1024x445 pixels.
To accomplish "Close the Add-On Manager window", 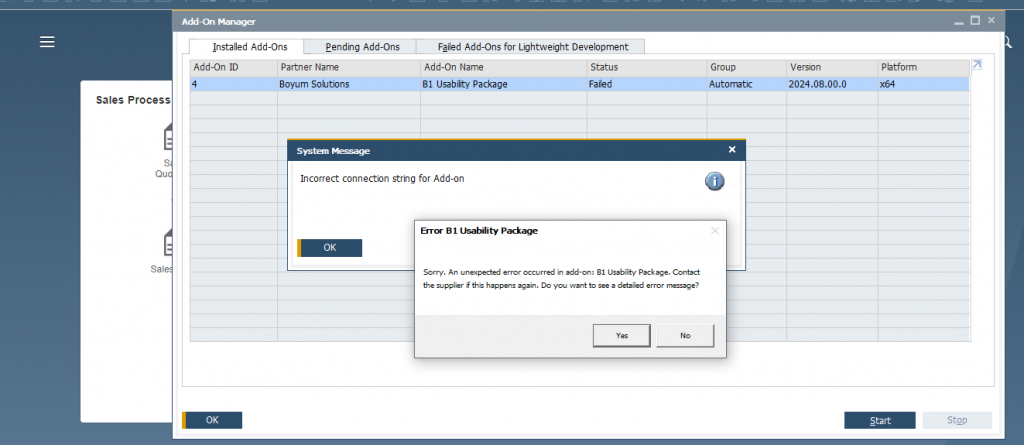I will pyautogui.click(x=991, y=21).
